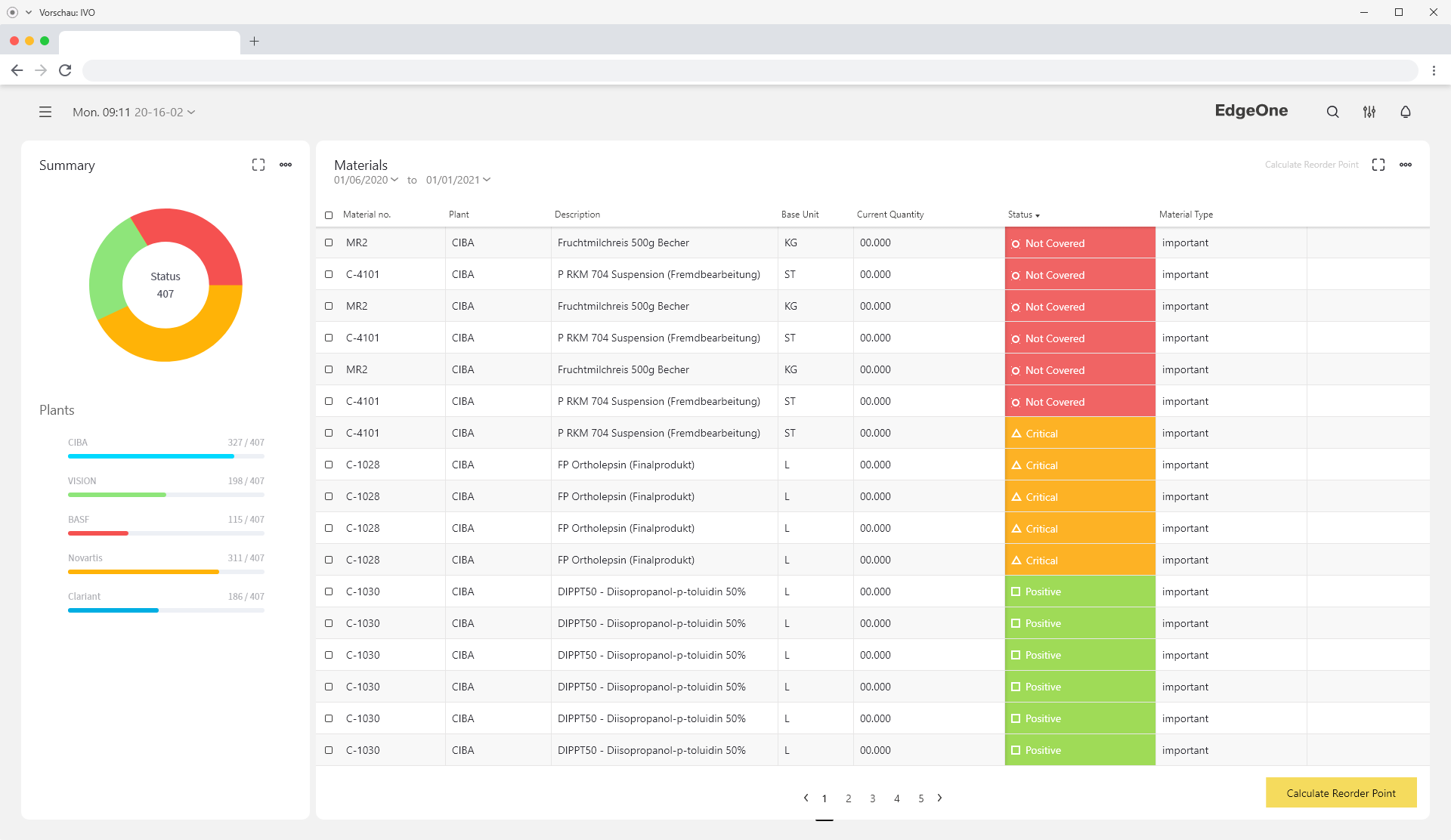Open Materials panel more options menu
Viewport: 1451px width, 840px height.
coord(1405,165)
